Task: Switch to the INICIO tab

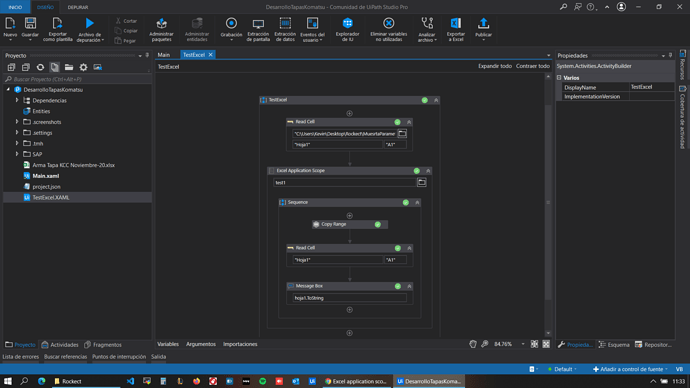Action: (15, 7)
